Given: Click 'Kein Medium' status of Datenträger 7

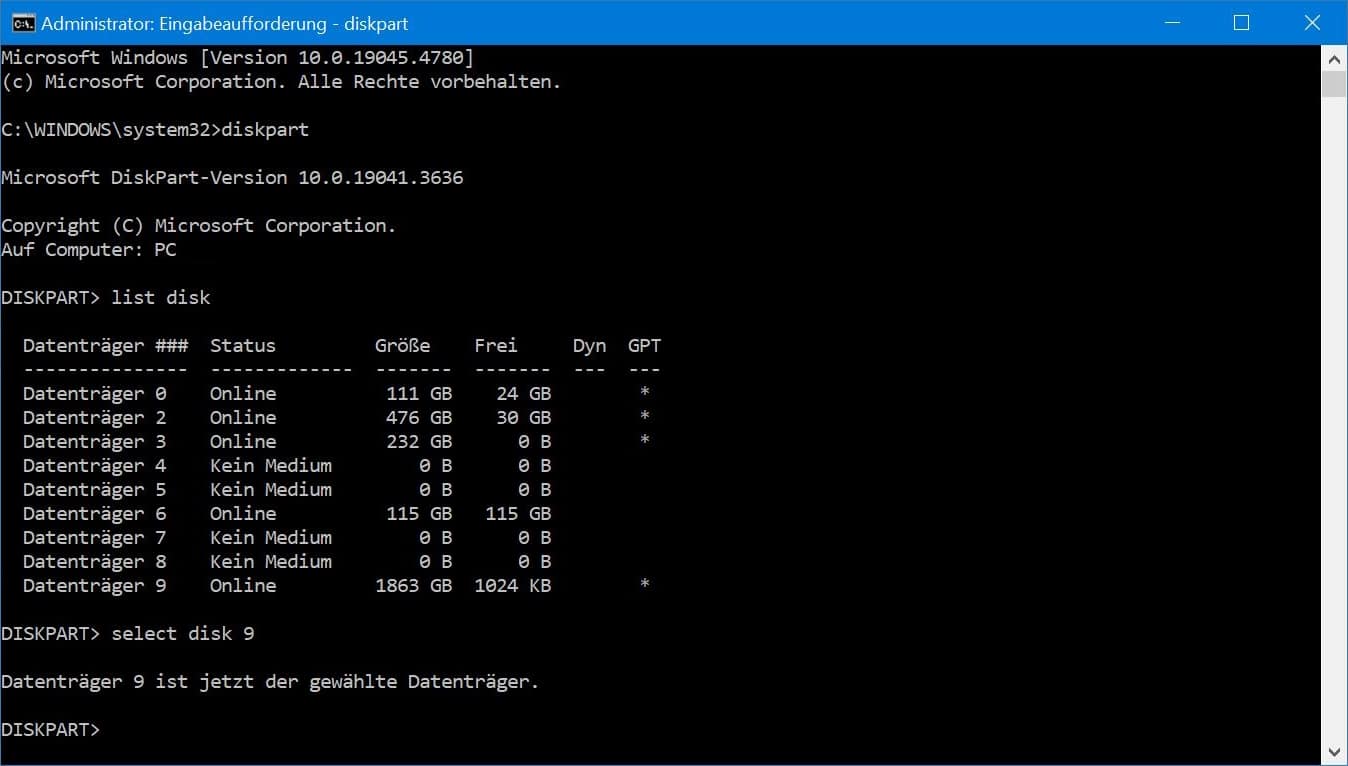Looking at the screenshot, I should coord(271,538).
